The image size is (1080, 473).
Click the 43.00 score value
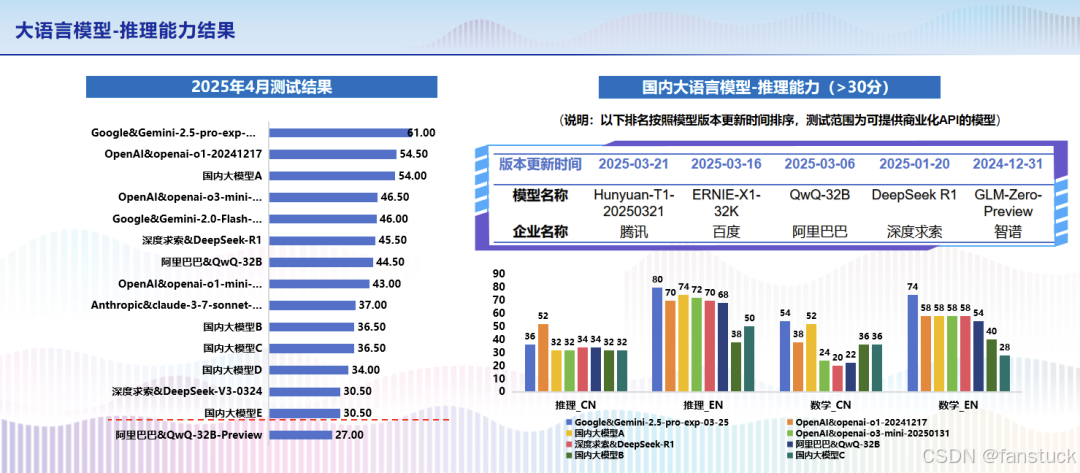(x=386, y=283)
